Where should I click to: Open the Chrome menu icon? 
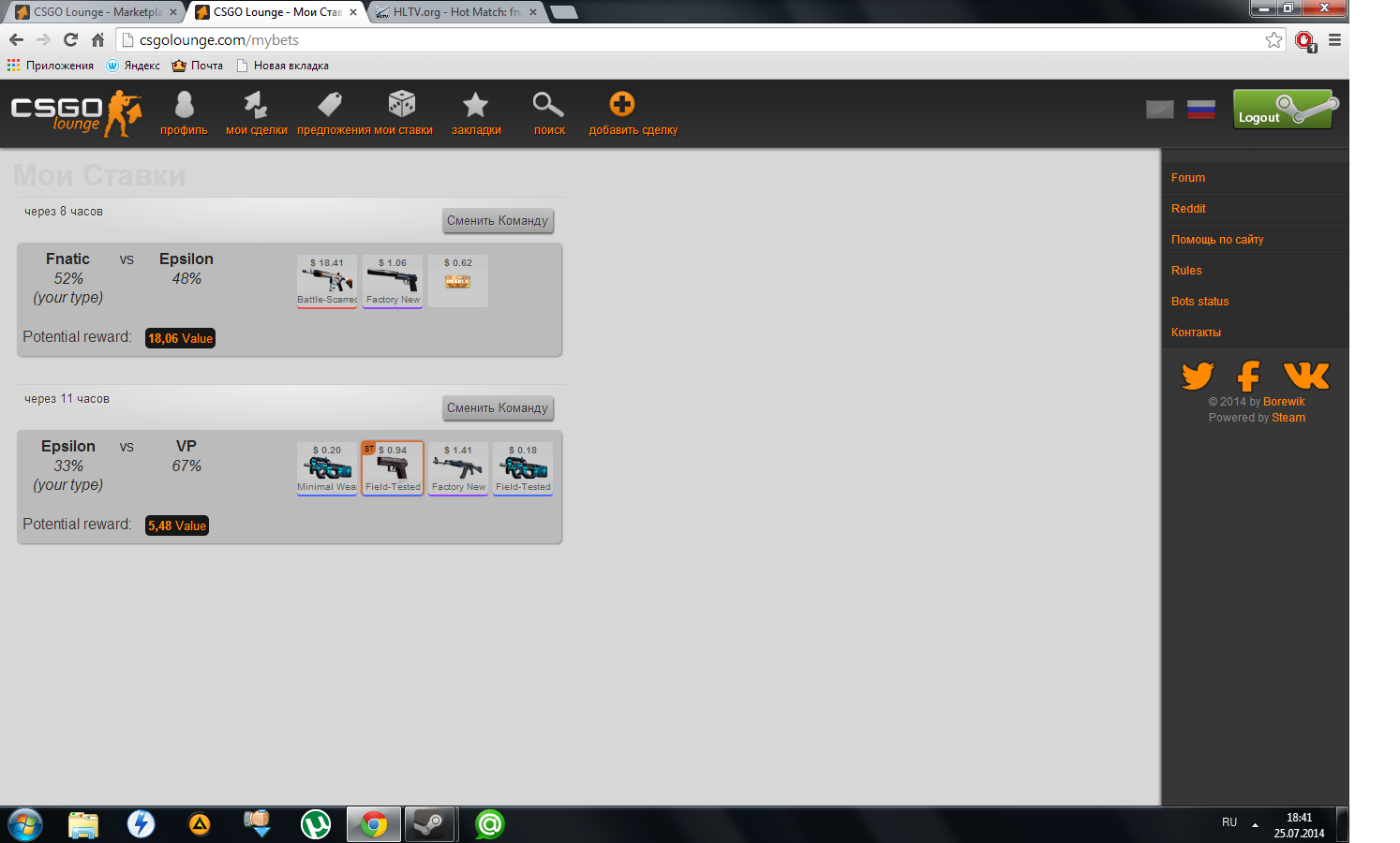click(1334, 39)
